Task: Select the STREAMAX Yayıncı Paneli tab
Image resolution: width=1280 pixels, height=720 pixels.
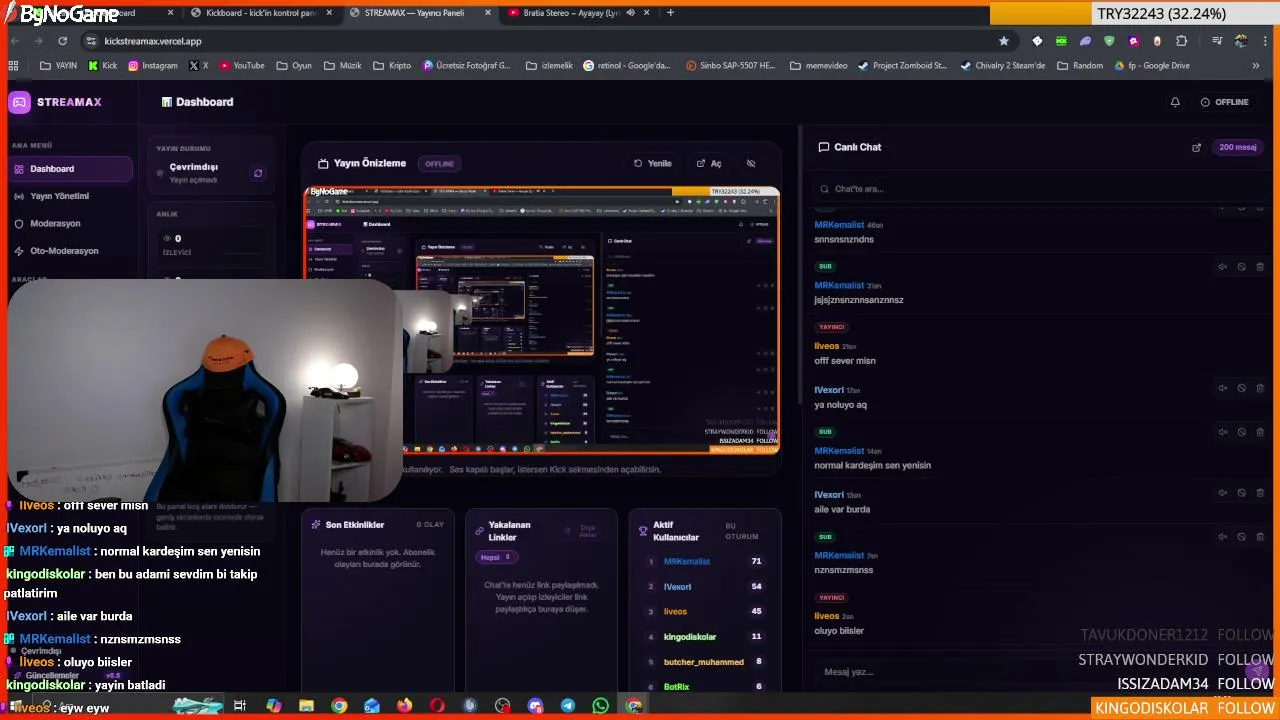Action: click(420, 13)
